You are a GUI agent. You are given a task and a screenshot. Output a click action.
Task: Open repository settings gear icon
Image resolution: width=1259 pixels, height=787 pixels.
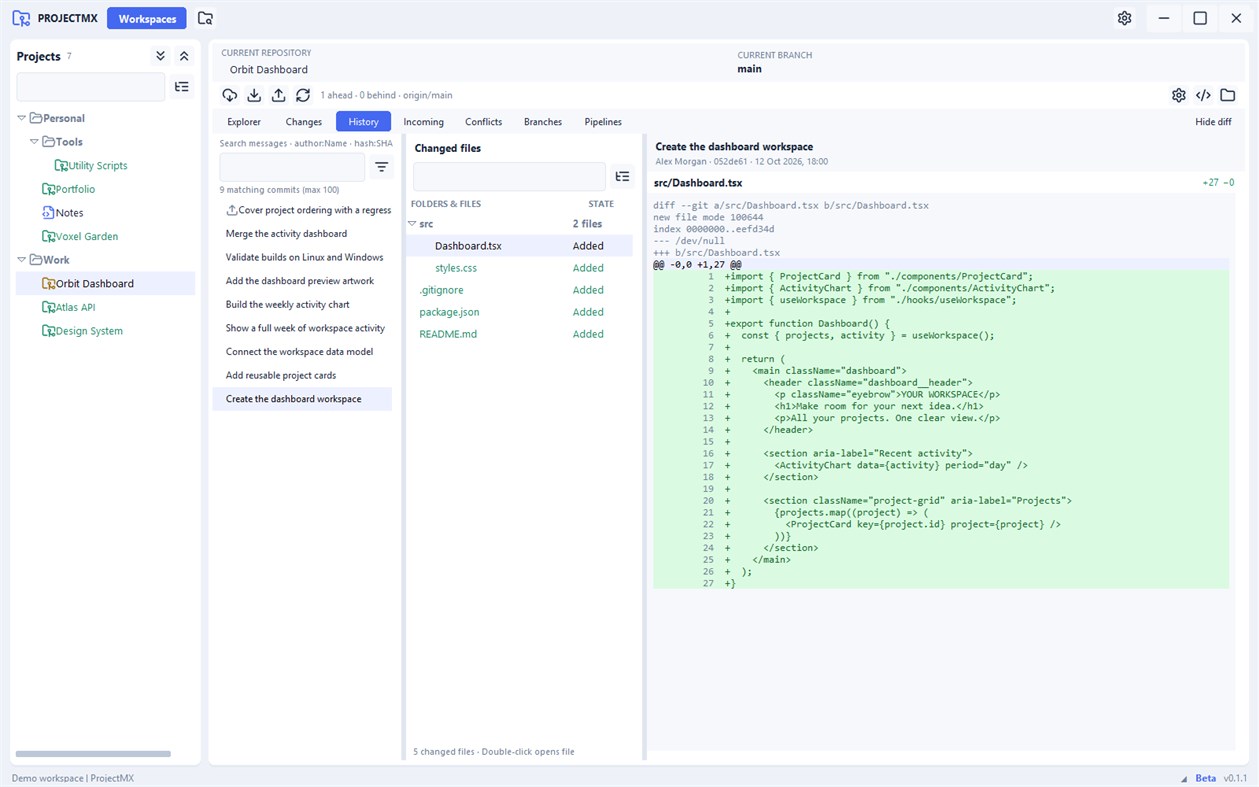pyautogui.click(x=1179, y=95)
